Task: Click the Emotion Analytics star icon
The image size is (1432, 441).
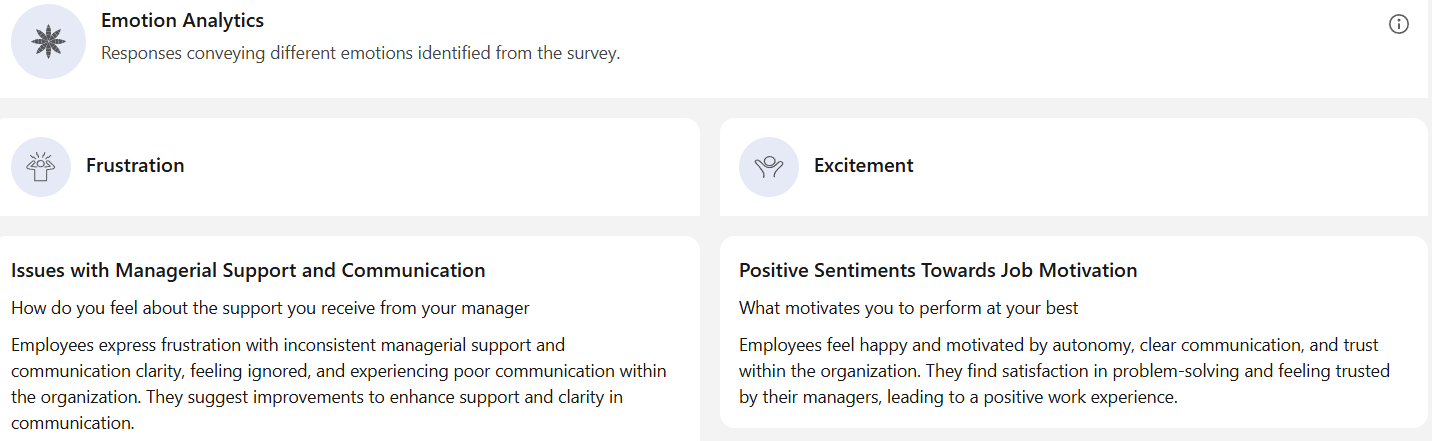Action: (x=48, y=41)
